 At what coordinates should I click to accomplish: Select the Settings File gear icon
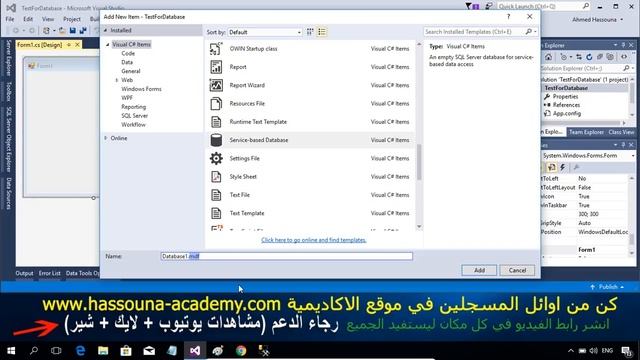click(x=216, y=158)
